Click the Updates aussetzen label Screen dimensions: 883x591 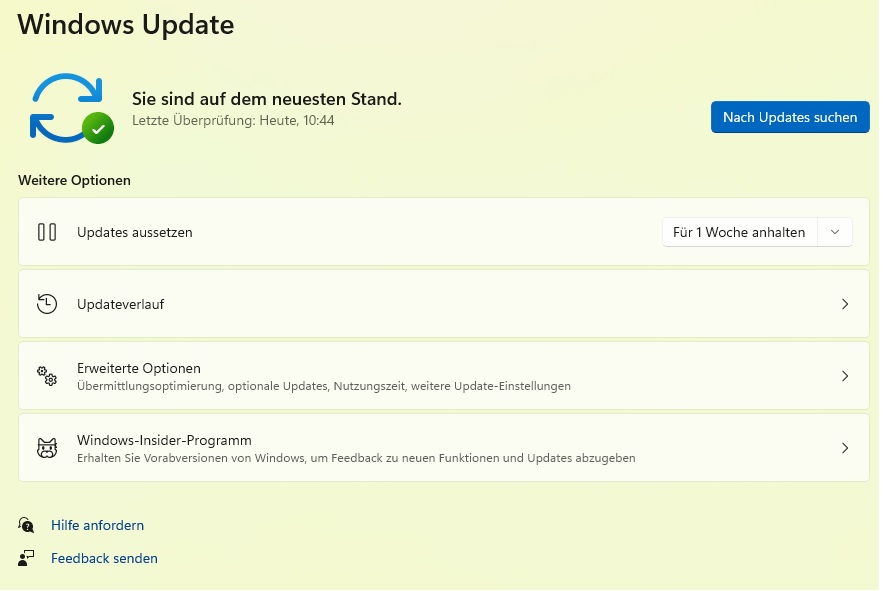point(135,232)
